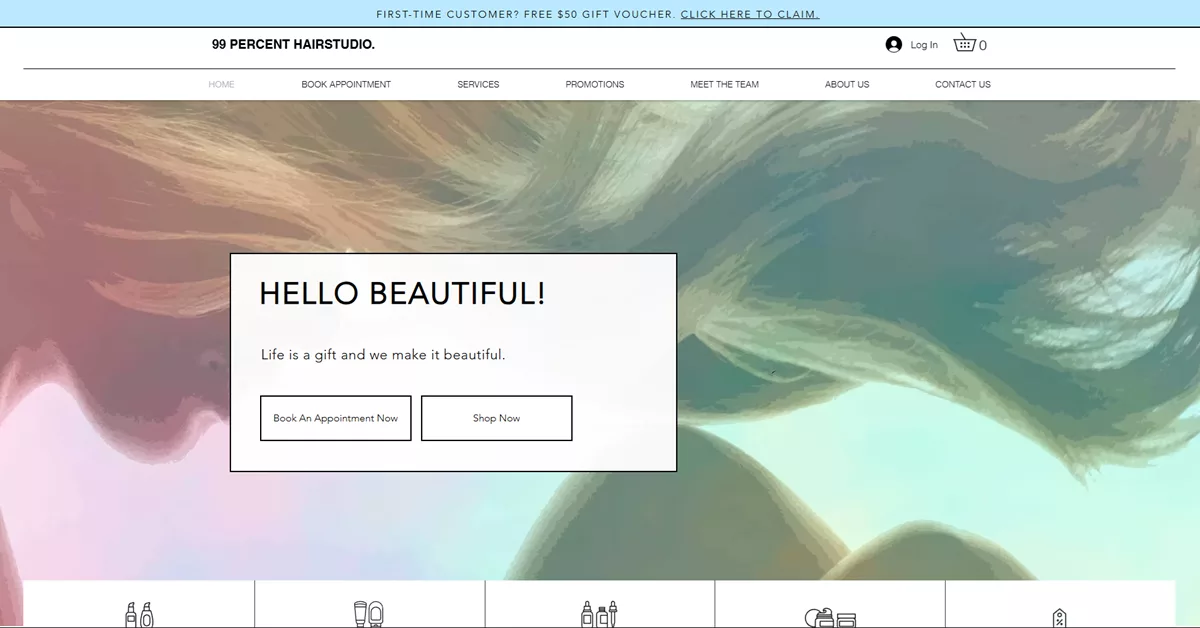Open the CONTACT US page
This screenshot has height=628, width=1200.
click(x=963, y=84)
